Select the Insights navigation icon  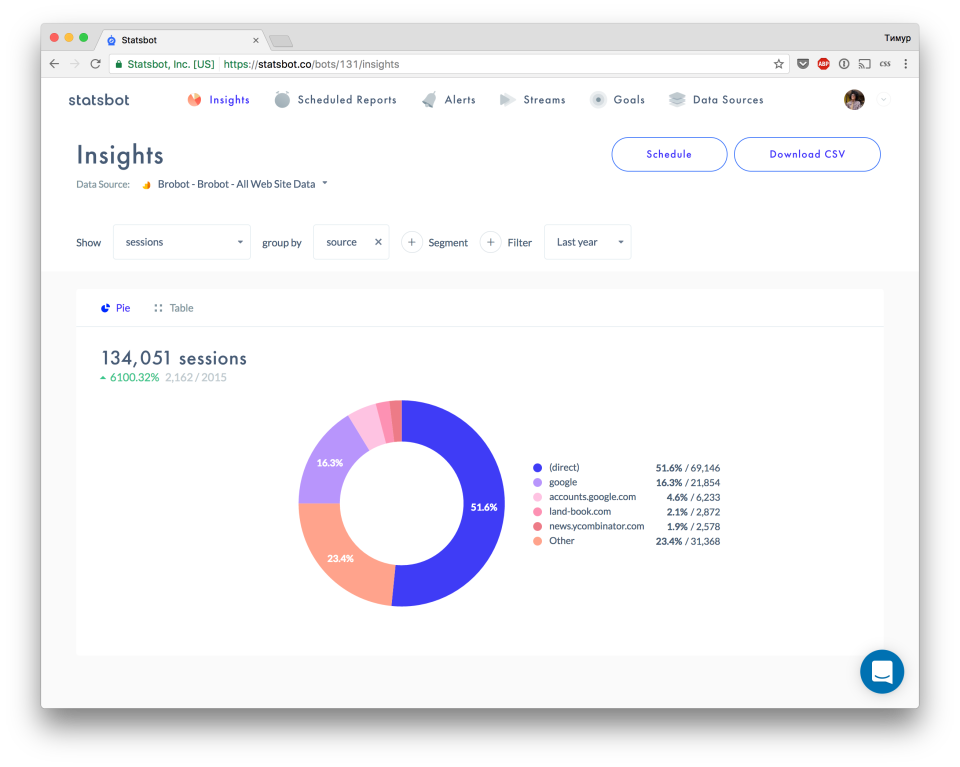tap(193, 99)
